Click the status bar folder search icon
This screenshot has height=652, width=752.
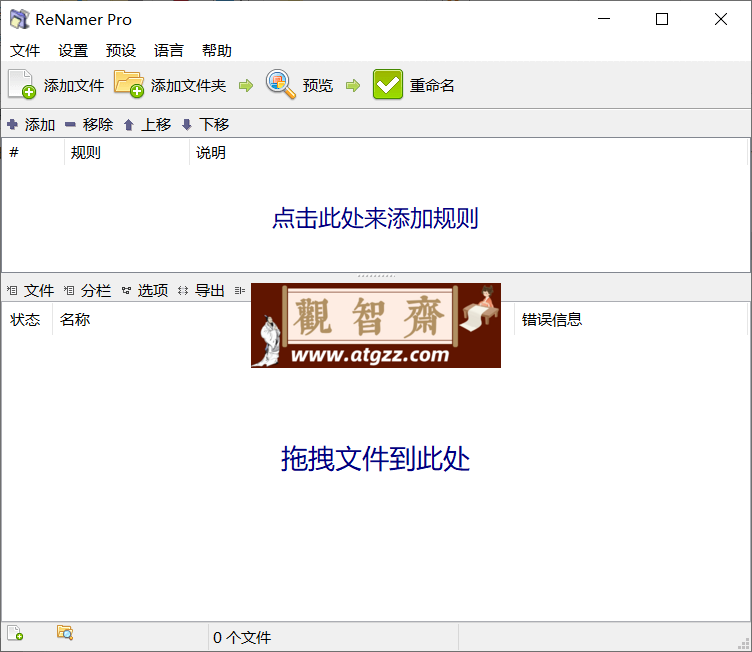(x=65, y=633)
